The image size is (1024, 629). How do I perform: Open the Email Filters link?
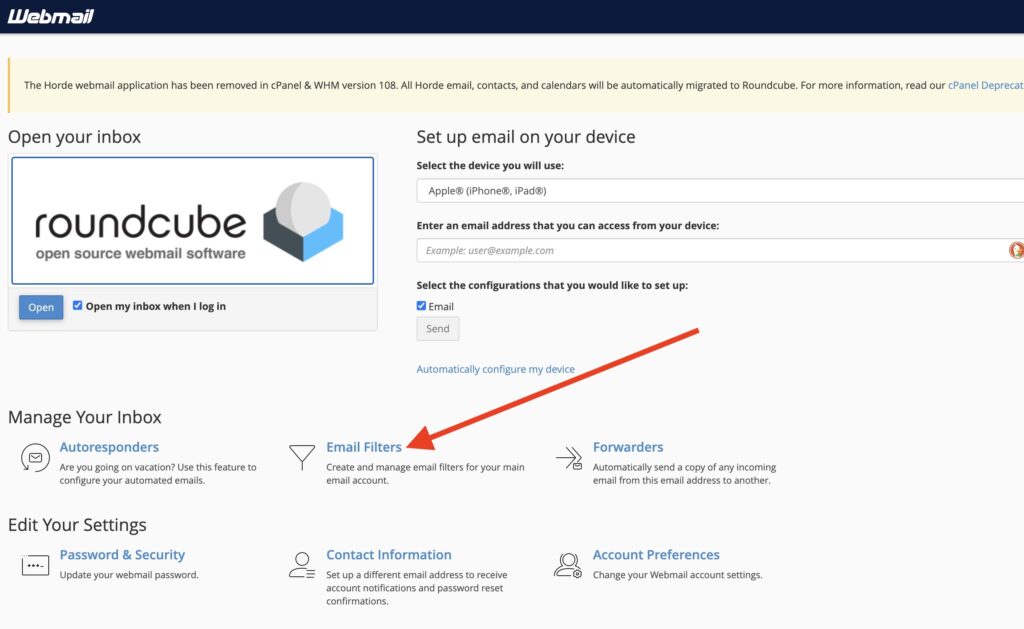[364, 447]
